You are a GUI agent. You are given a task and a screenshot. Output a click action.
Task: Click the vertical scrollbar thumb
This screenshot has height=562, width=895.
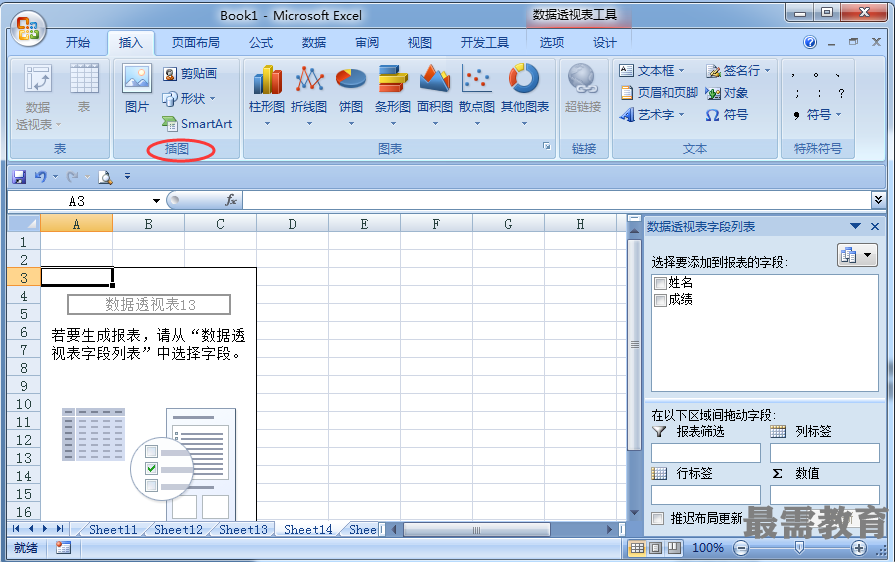tap(634, 345)
